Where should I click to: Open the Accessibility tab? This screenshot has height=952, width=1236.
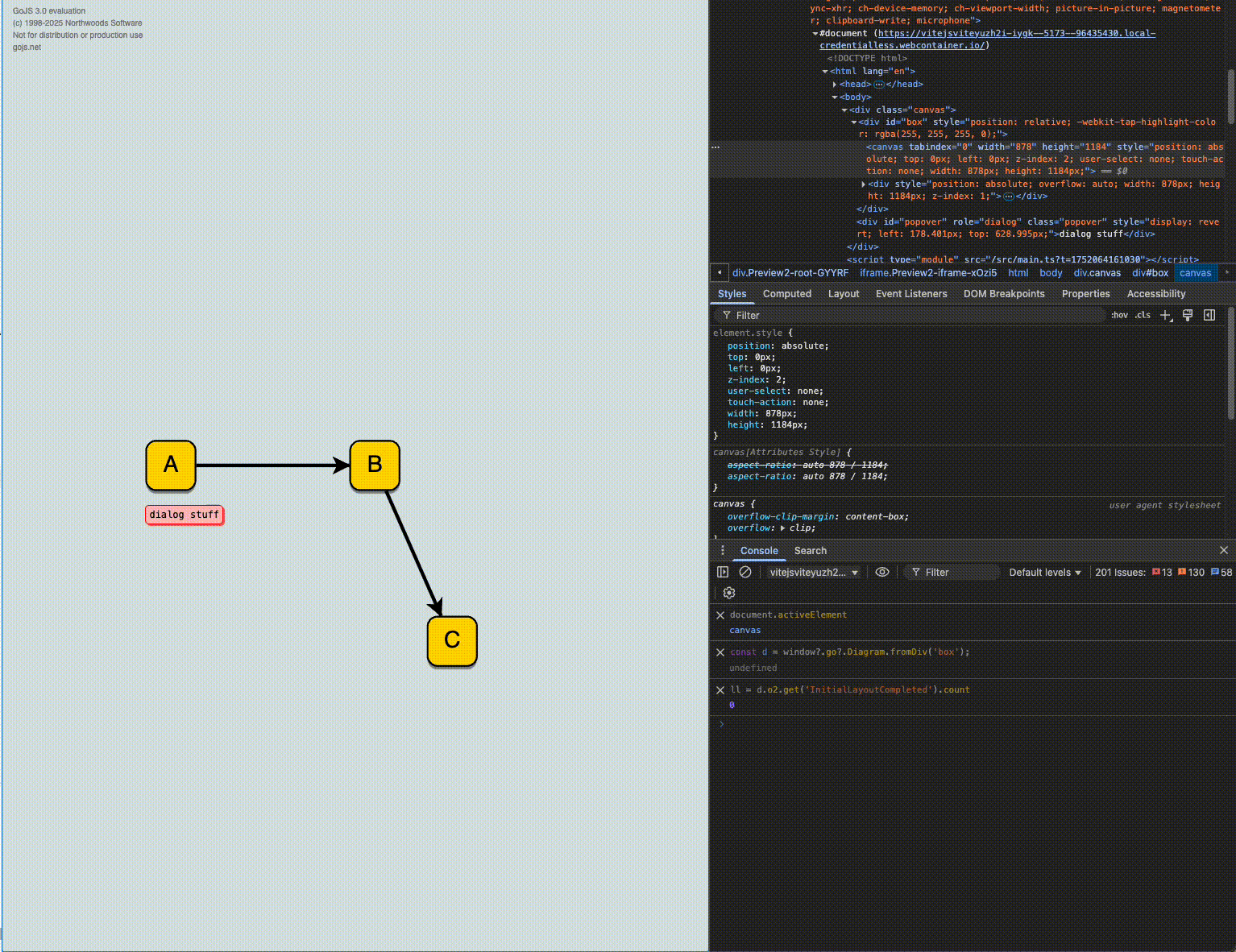coord(1156,294)
